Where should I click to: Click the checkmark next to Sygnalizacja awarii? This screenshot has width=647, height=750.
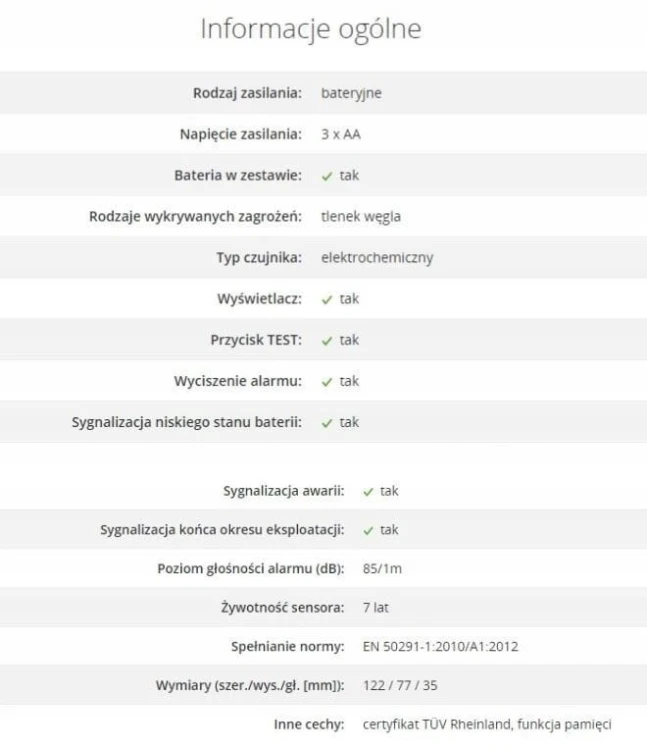(368, 492)
